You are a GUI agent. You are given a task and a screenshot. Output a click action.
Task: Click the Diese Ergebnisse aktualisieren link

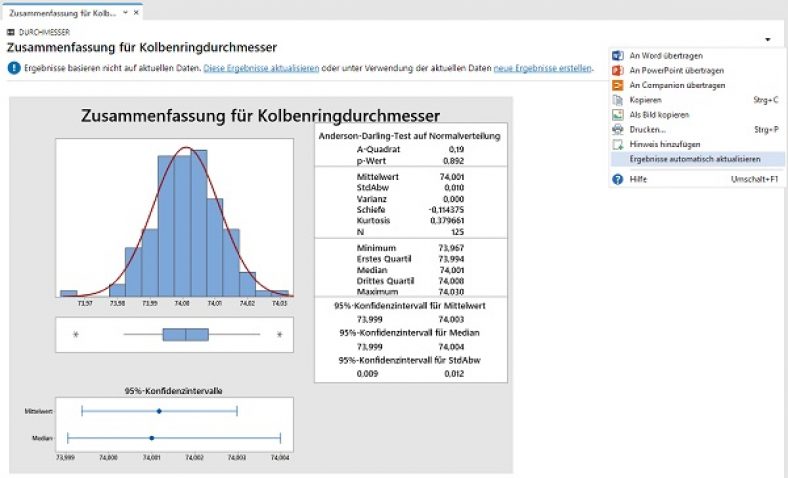coord(261,68)
